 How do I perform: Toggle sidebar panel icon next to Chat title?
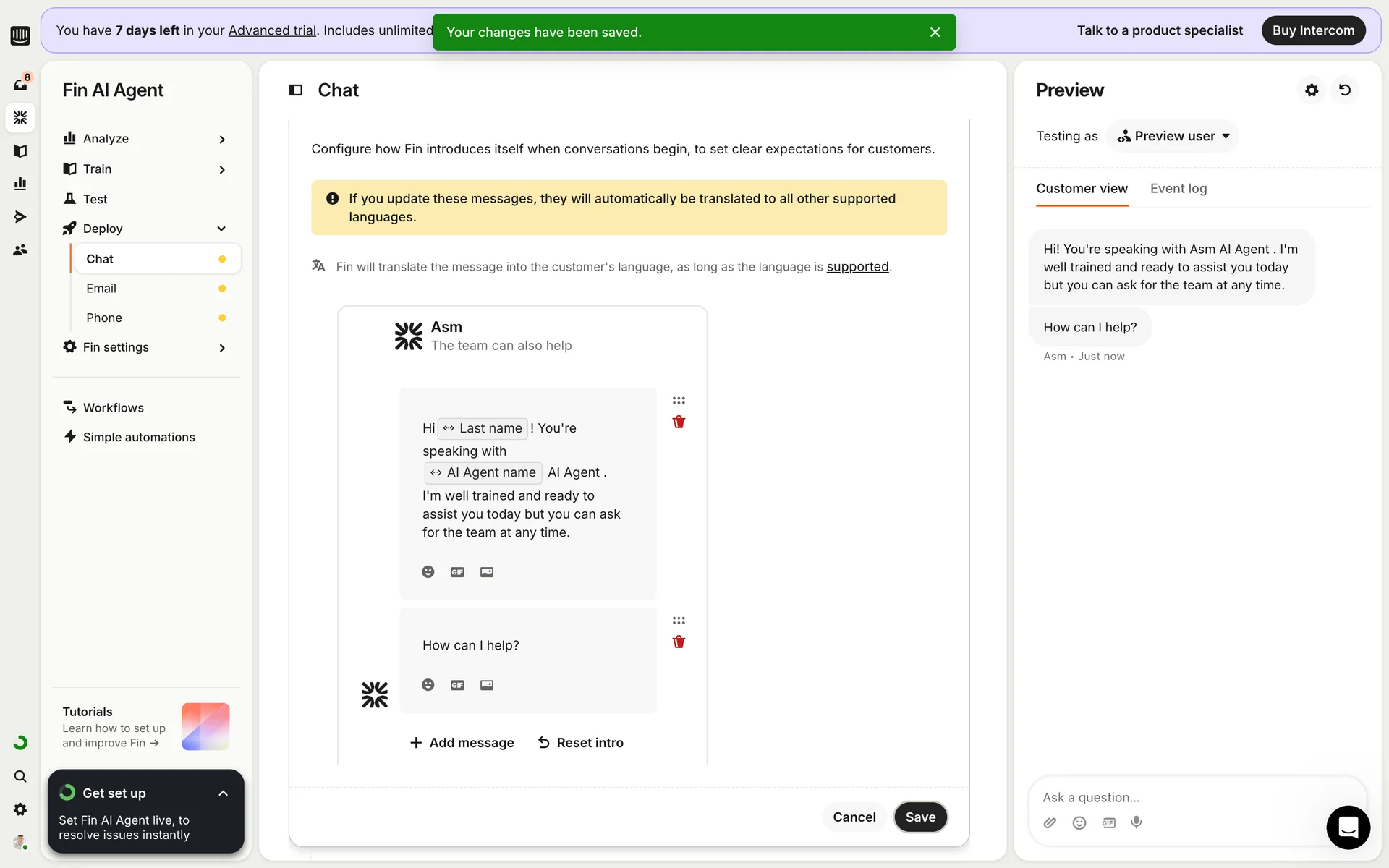[296, 90]
